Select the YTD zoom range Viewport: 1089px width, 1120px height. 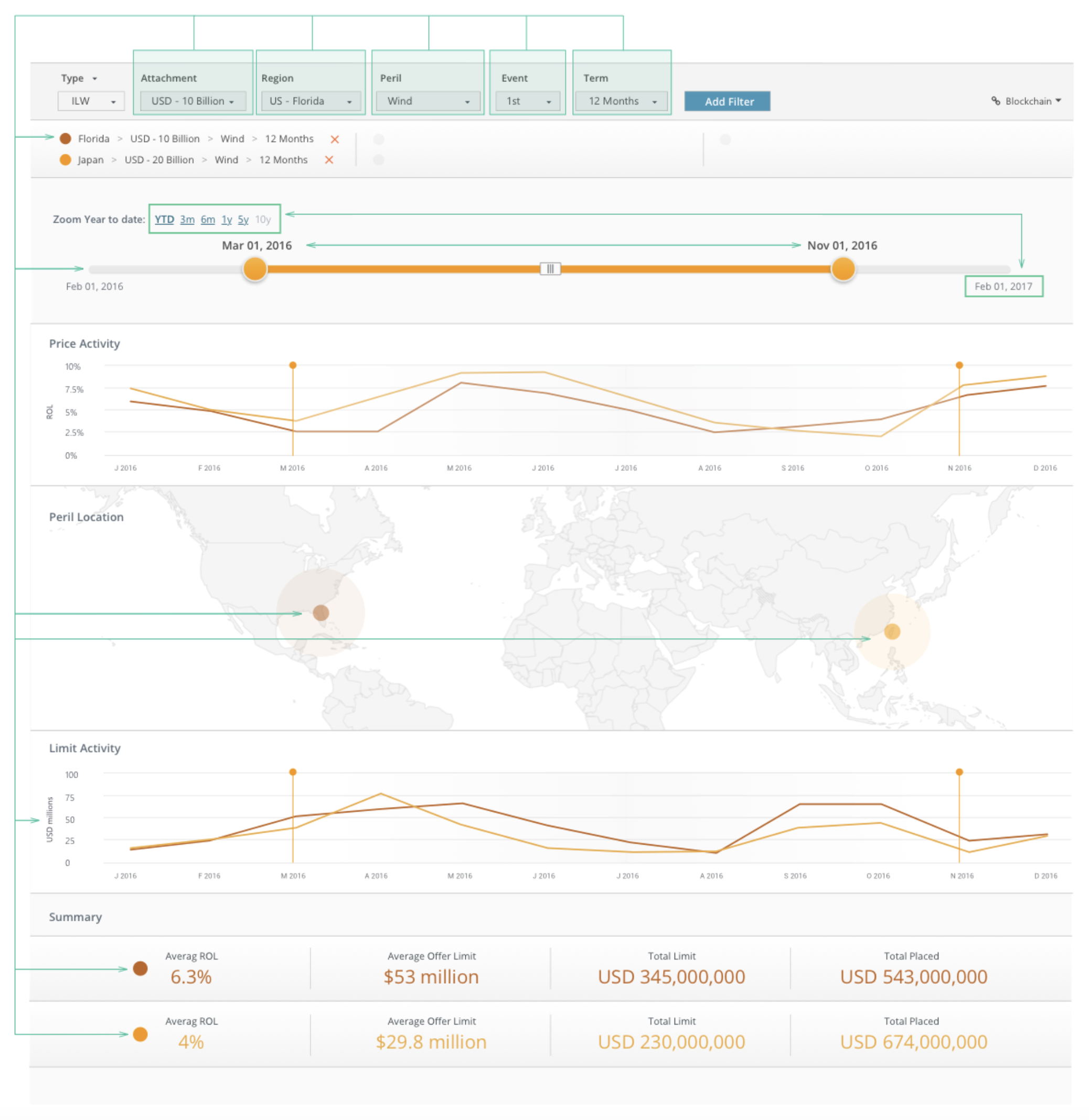[164, 220]
